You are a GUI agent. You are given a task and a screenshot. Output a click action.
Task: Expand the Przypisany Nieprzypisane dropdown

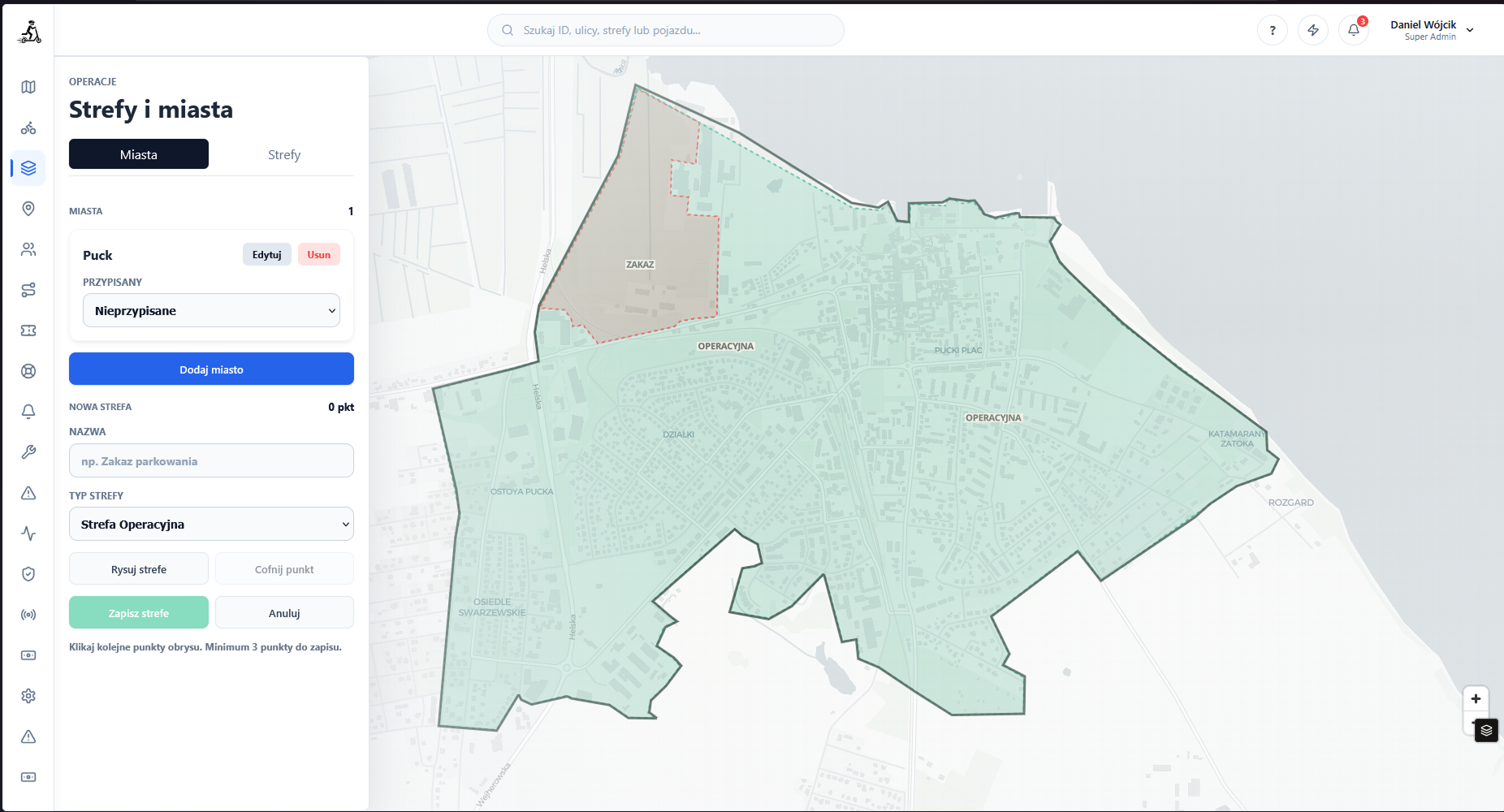coord(211,310)
